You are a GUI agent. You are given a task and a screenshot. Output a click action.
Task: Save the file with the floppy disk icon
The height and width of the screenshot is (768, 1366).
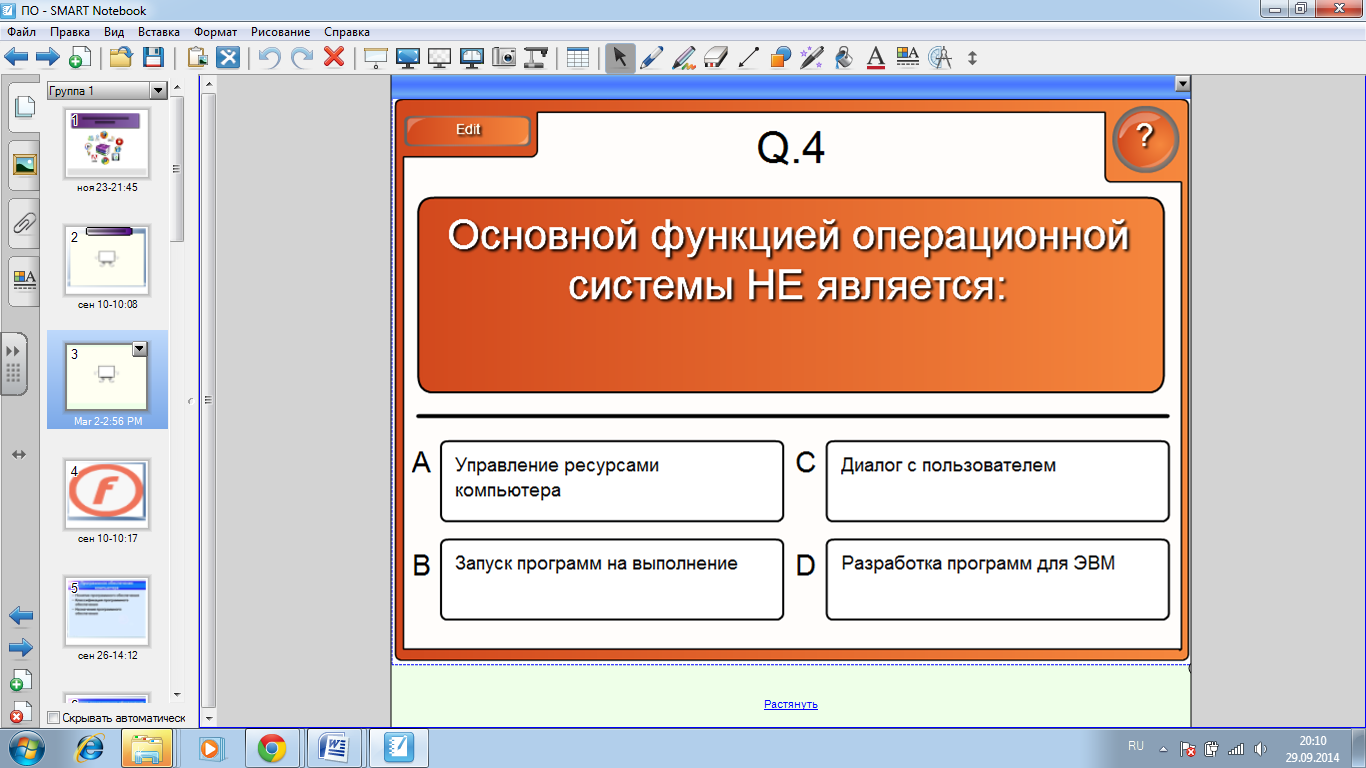click(x=153, y=57)
